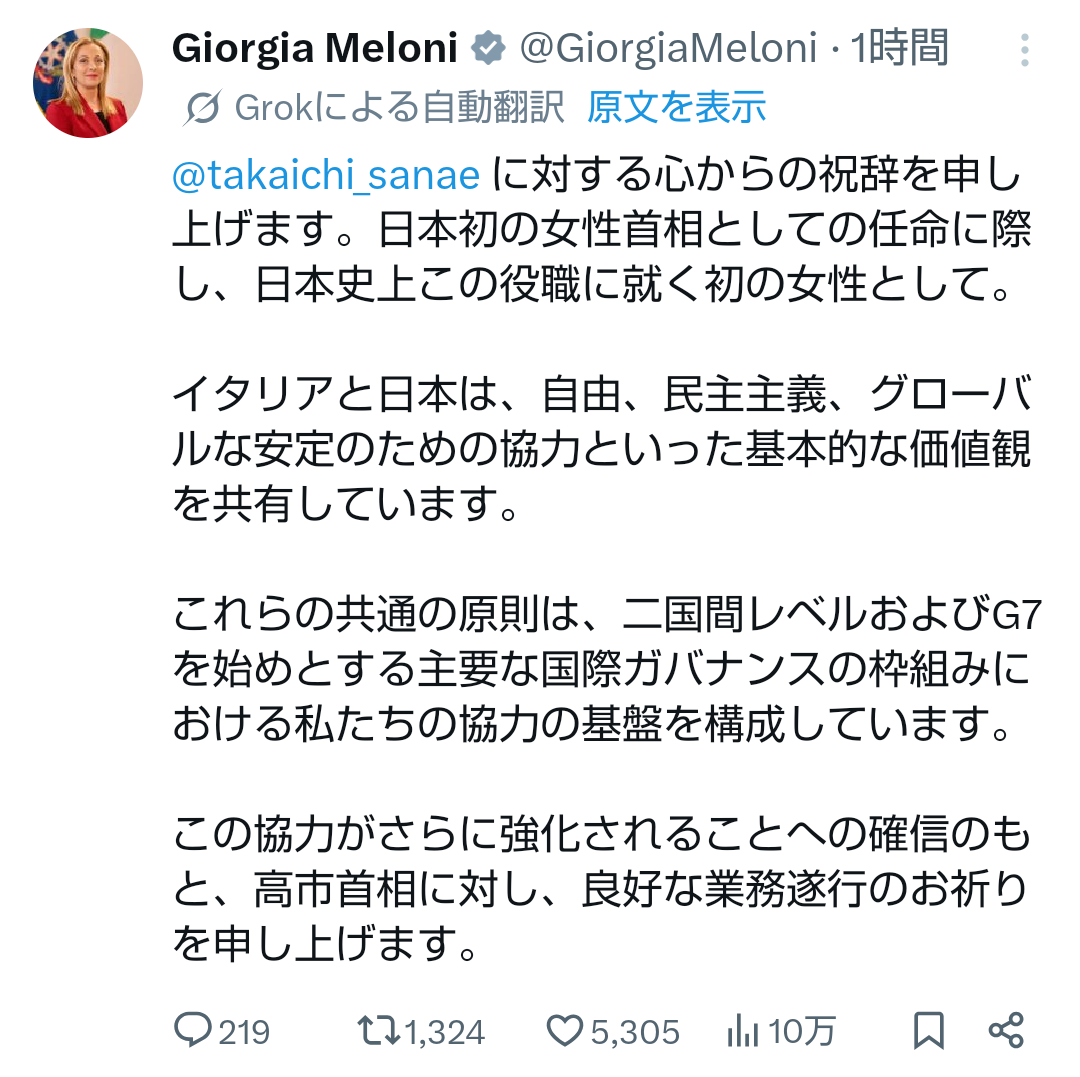Click the 1時間 timestamp
This screenshot has height=1077, width=1080.
tap(898, 48)
